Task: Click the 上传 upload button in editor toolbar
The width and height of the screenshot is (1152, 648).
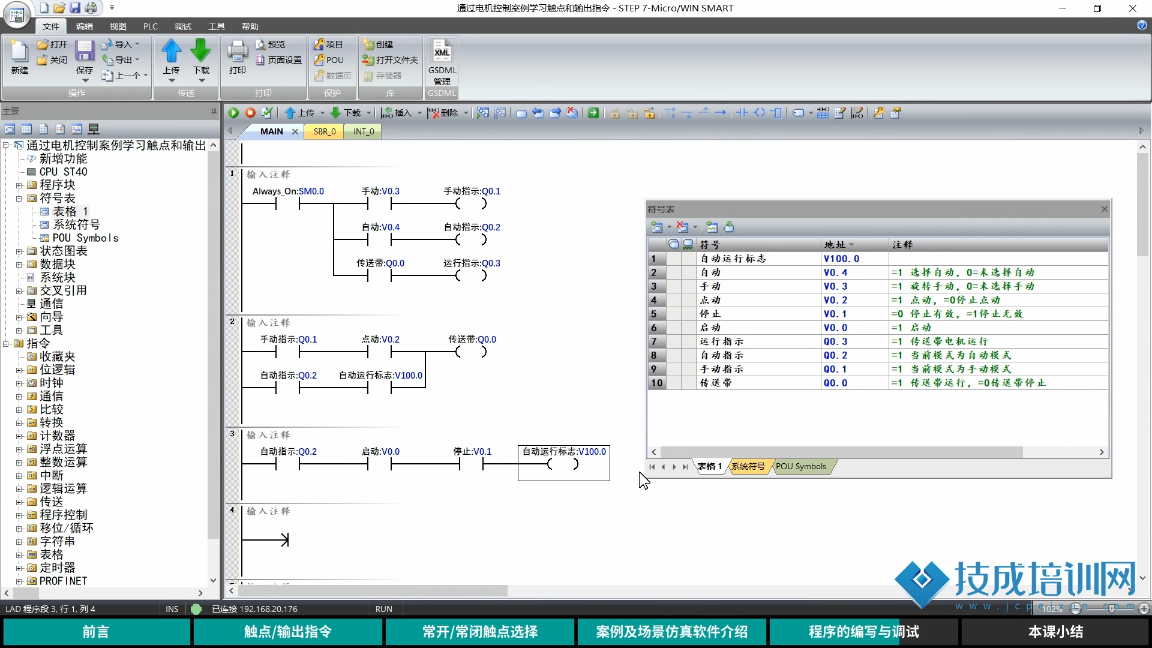Action: 300,112
